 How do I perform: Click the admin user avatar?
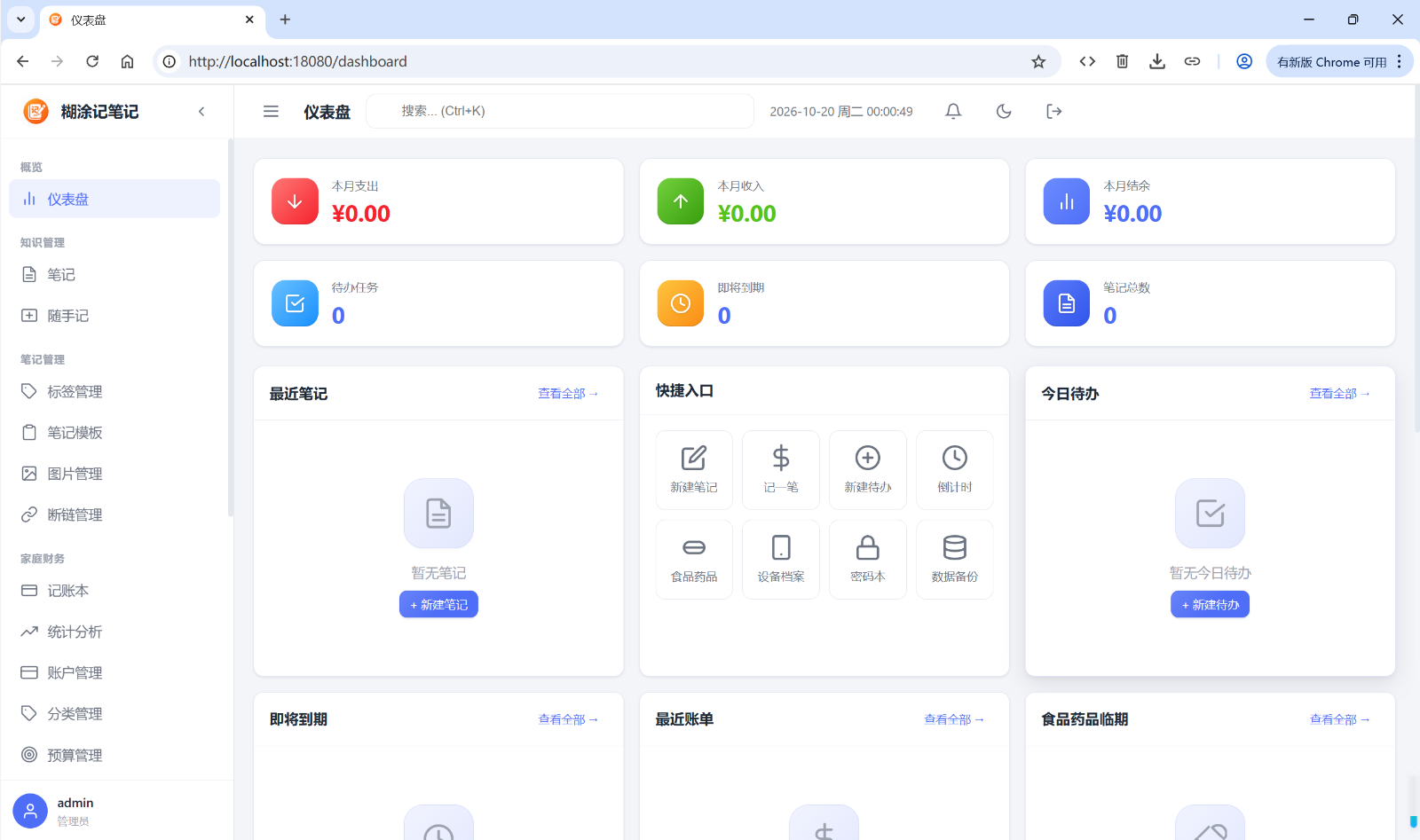tap(30, 811)
